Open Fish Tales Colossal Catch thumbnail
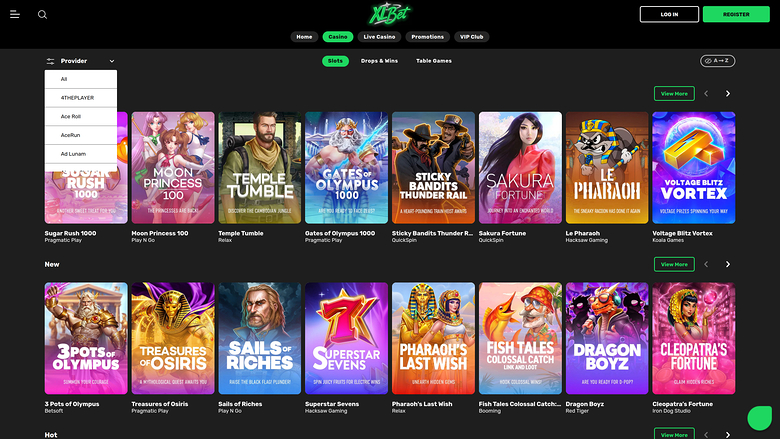780x439 pixels. [520, 339]
